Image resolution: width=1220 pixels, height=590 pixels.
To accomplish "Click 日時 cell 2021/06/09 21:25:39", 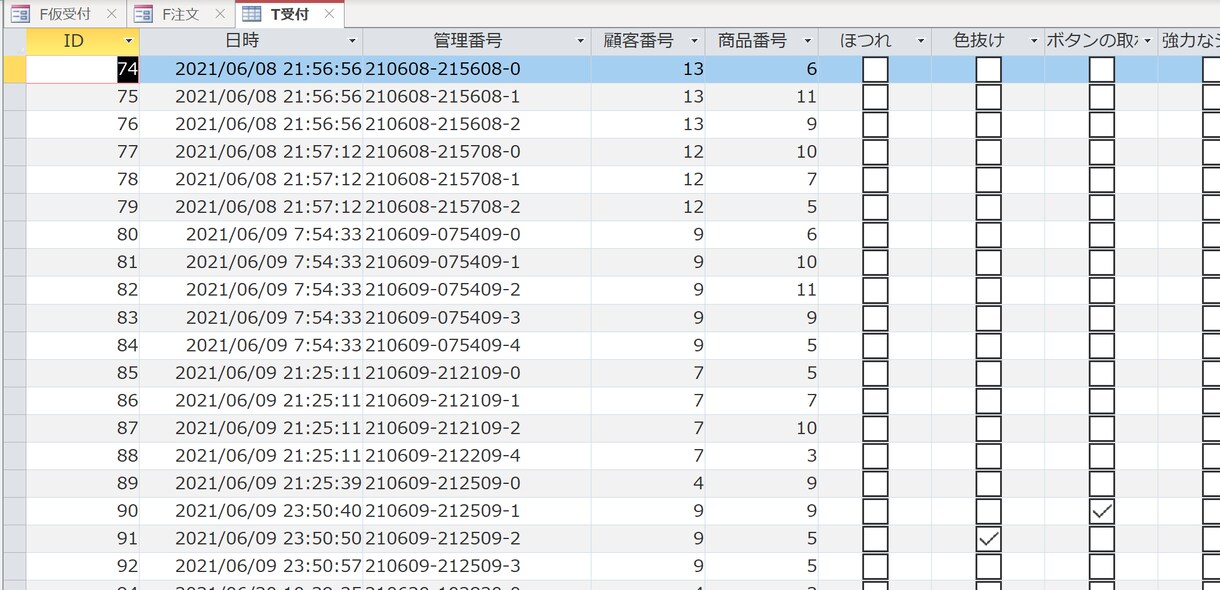I will tap(251, 483).
